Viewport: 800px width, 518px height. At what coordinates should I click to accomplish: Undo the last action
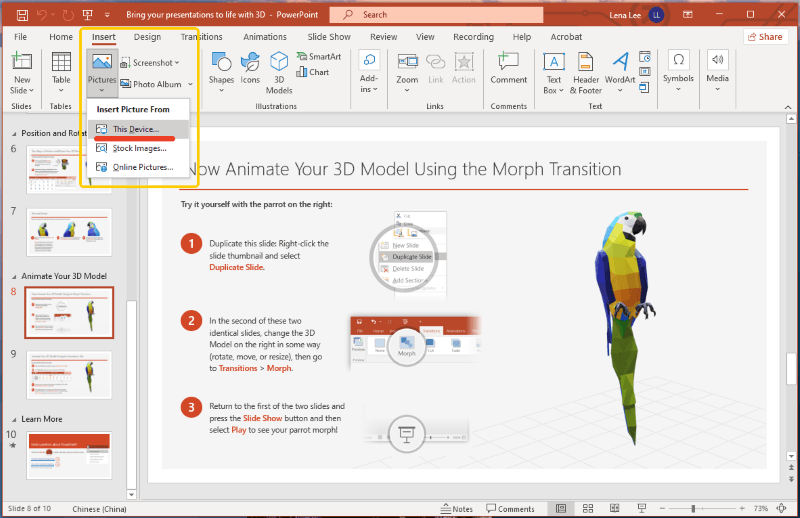(x=42, y=15)
